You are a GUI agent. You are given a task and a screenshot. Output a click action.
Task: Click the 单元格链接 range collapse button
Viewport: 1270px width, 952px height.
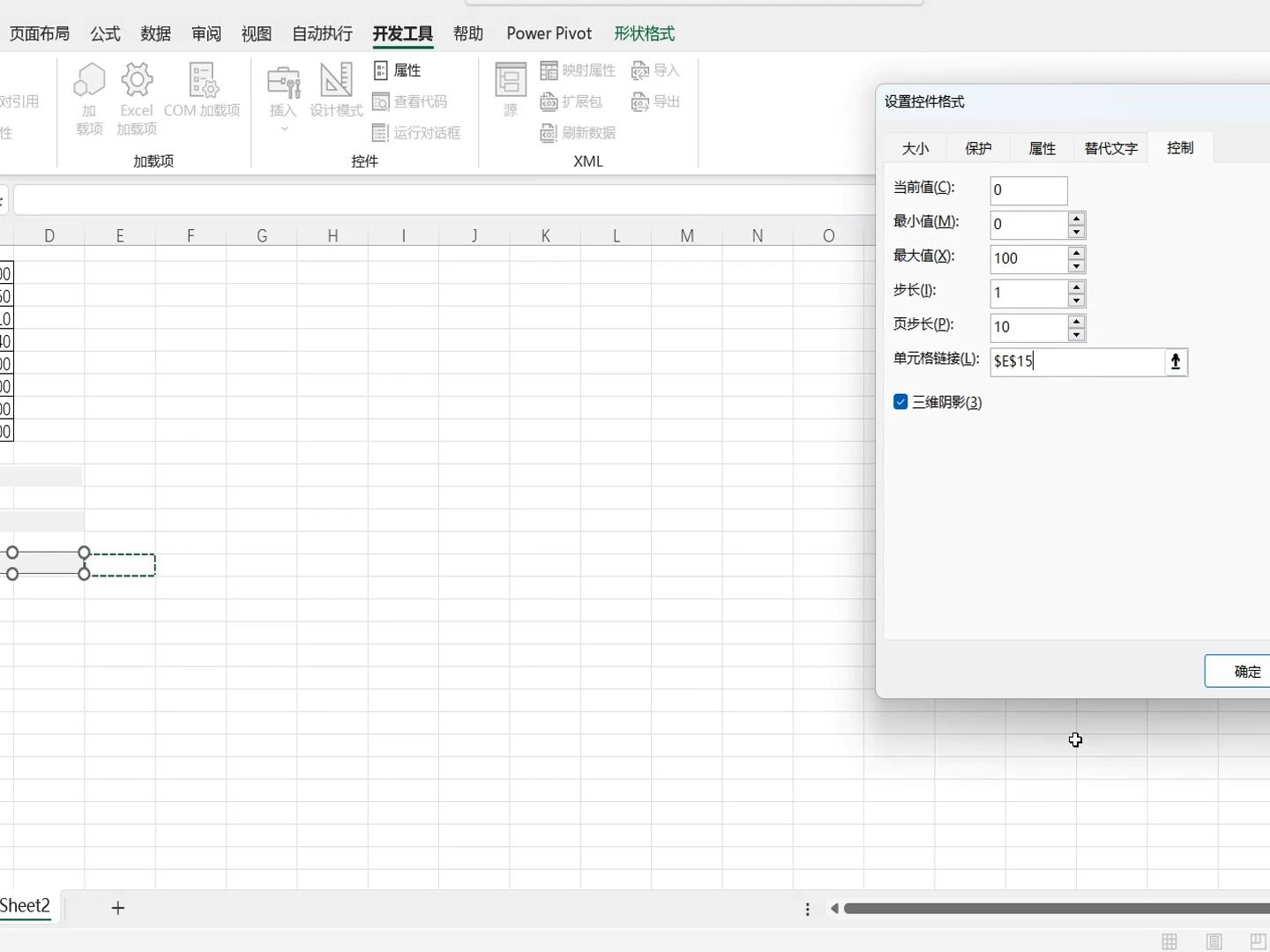pyautogui.click(x=1177, y=361)
